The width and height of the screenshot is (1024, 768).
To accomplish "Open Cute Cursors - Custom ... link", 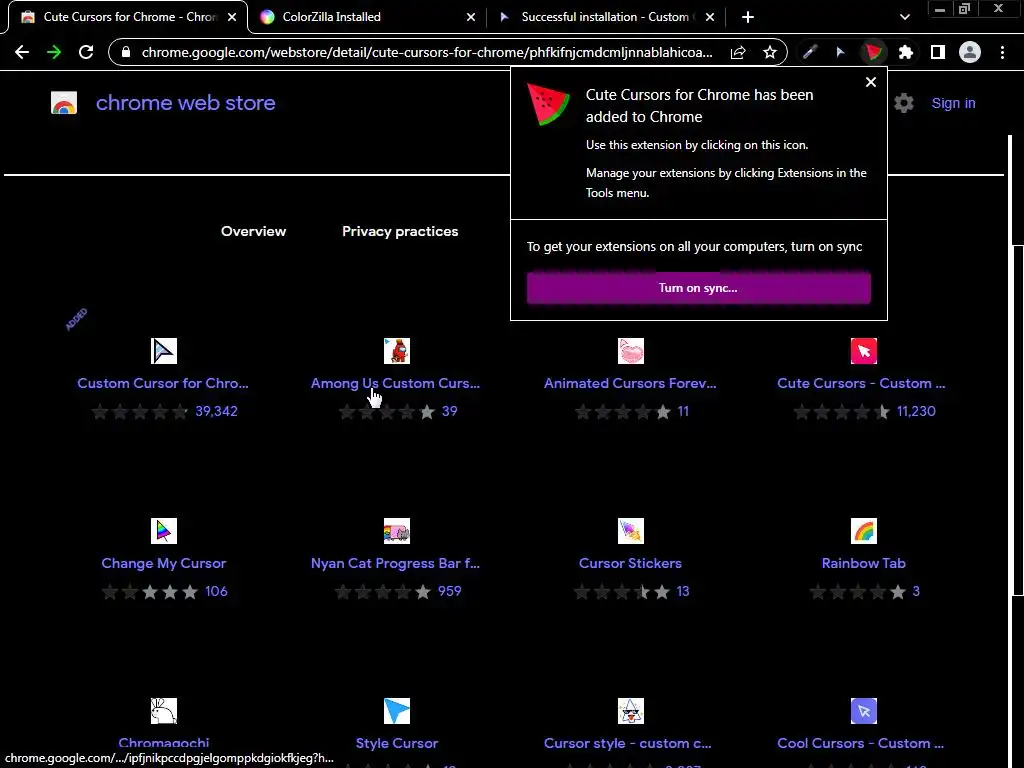I will point(861,383).
